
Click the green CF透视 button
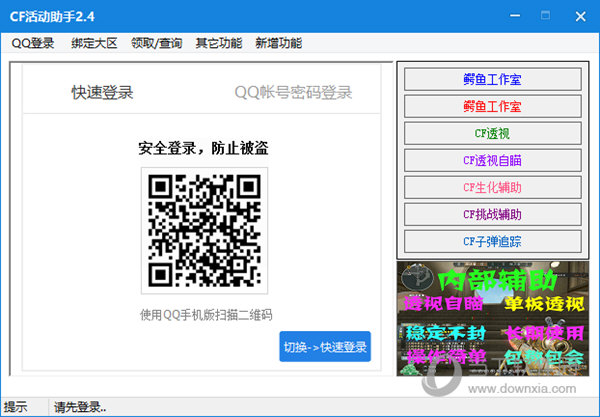click(492, 133)
